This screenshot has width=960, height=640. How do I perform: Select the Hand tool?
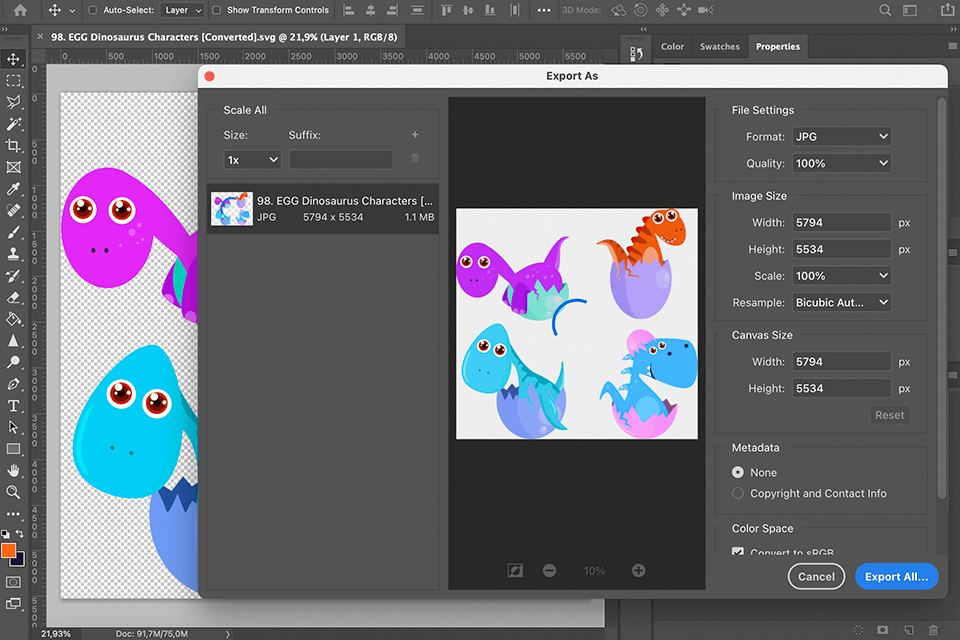pos(13,470)
